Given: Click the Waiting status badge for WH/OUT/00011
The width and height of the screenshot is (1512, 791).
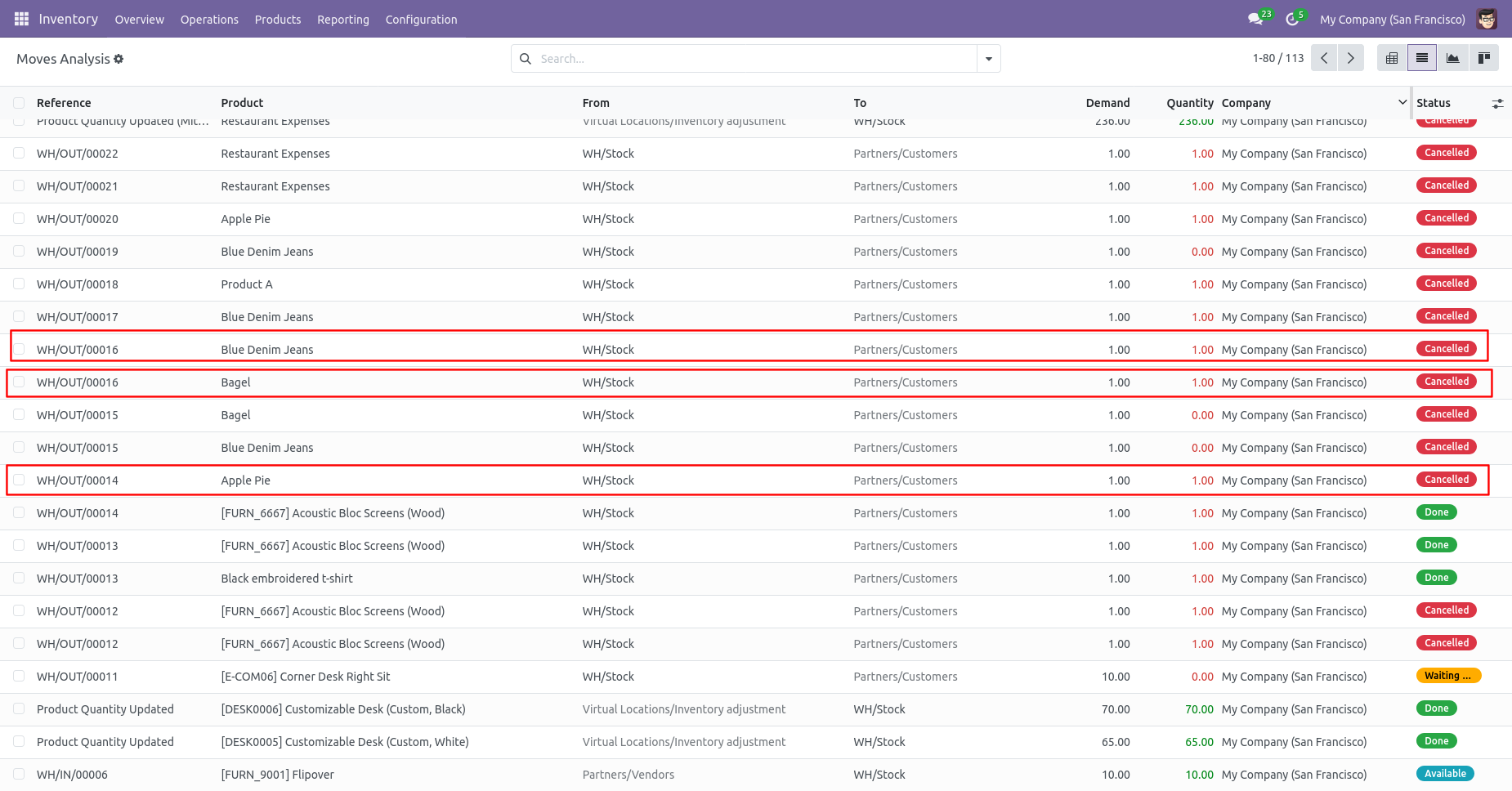Looking at the screenshot, I should pyautogui.click(x=1448, y=676).
